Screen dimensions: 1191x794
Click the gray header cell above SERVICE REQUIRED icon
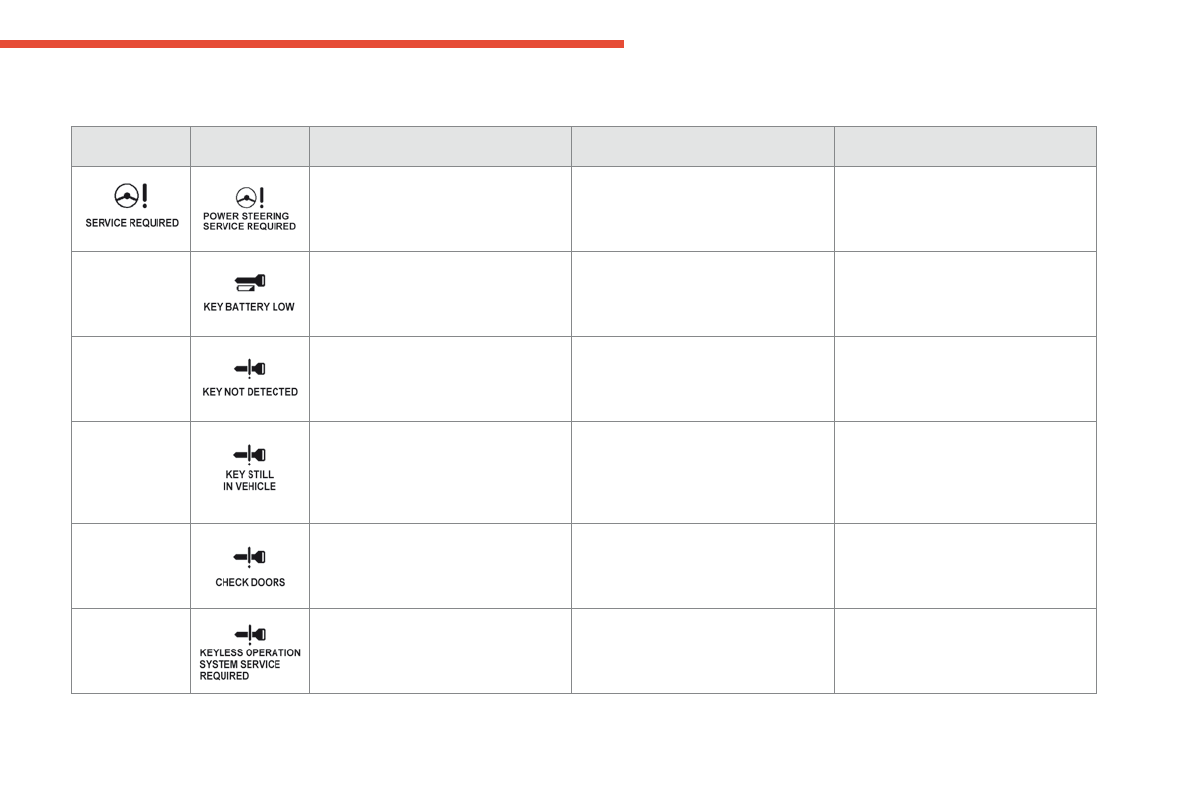pyautogui.click(x=131, y=146)
